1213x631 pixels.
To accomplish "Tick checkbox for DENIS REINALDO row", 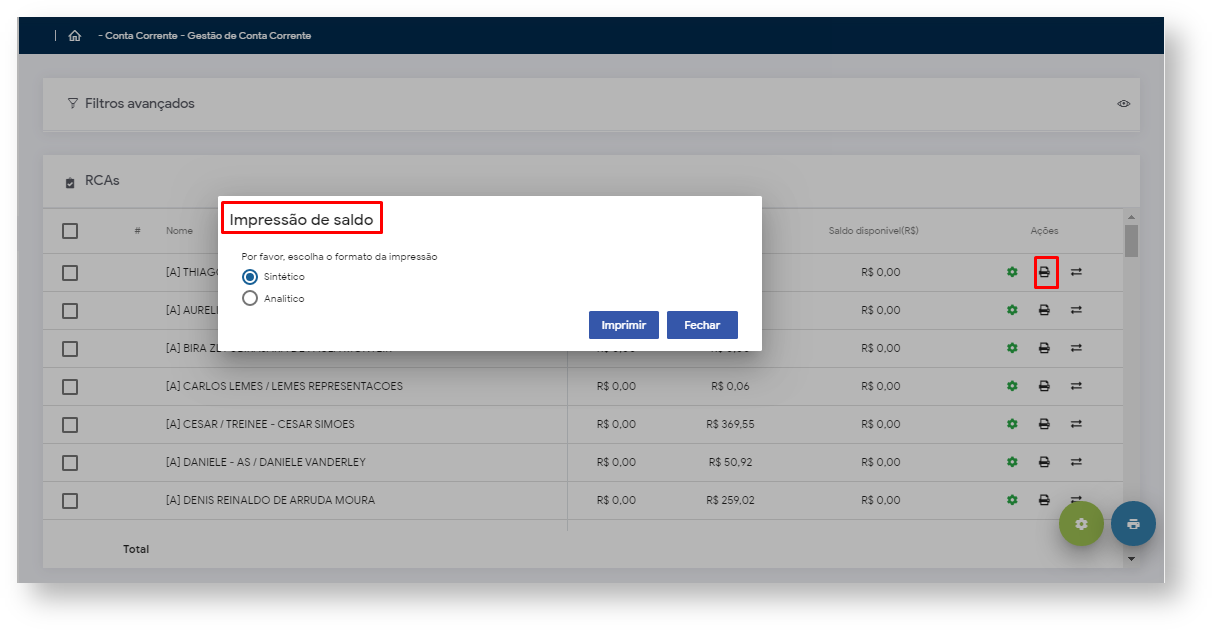I will (70, 500).
